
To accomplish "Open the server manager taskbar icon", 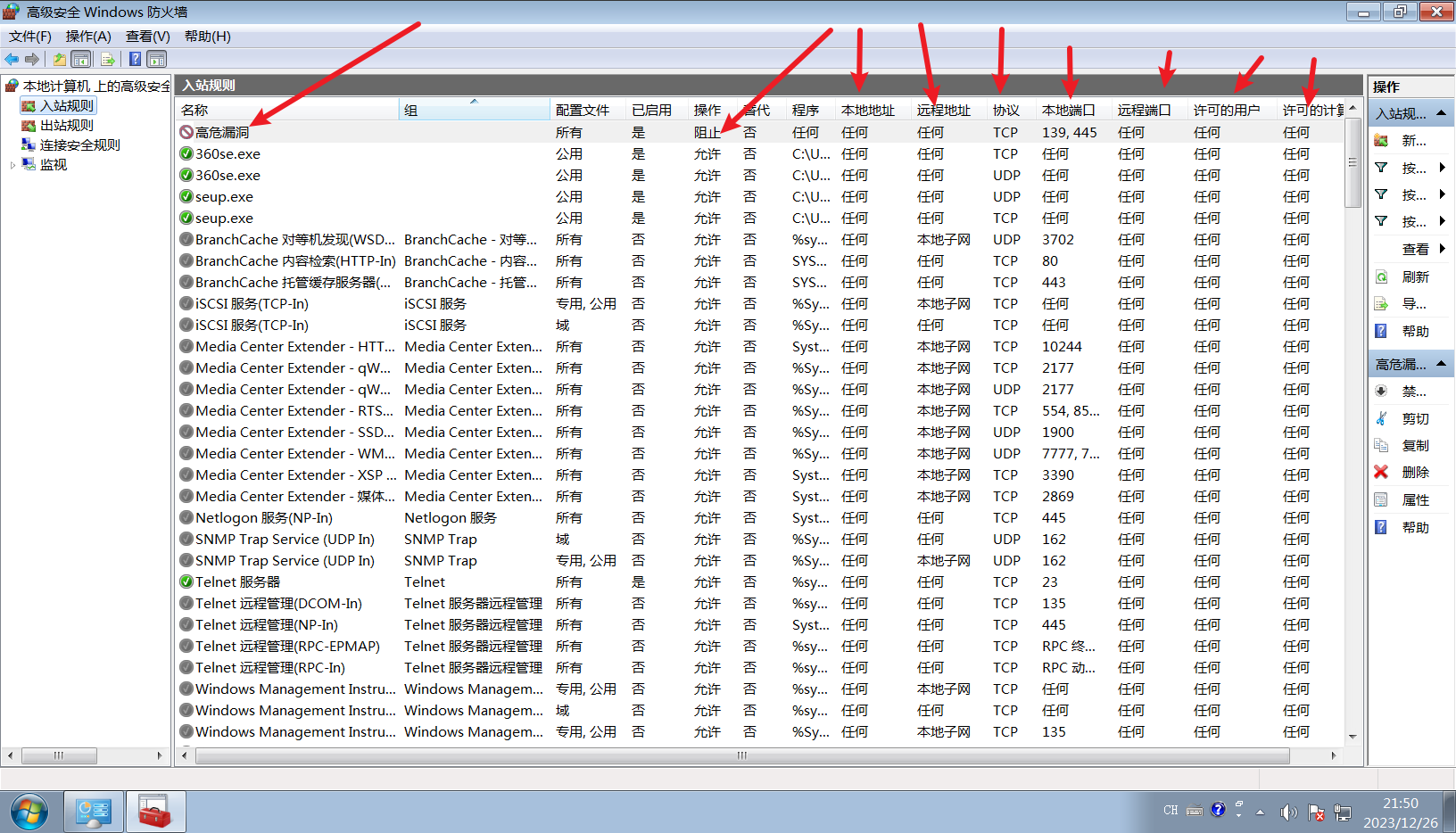I will [94, 812].
